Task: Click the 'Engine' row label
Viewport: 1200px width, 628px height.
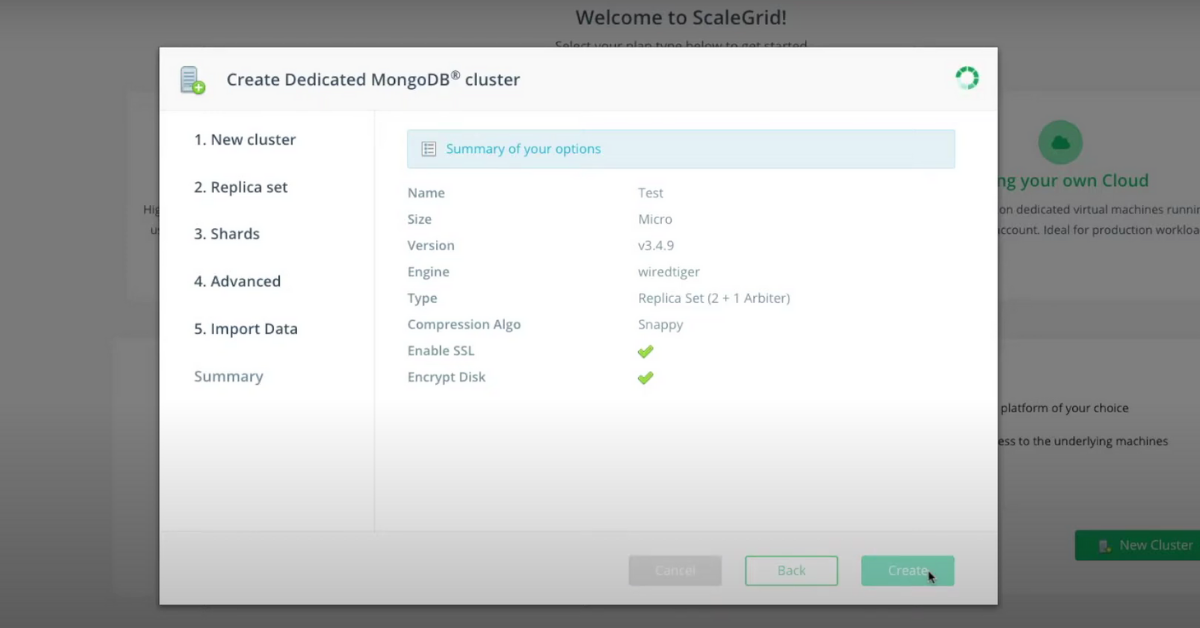Action: point(428,272)
